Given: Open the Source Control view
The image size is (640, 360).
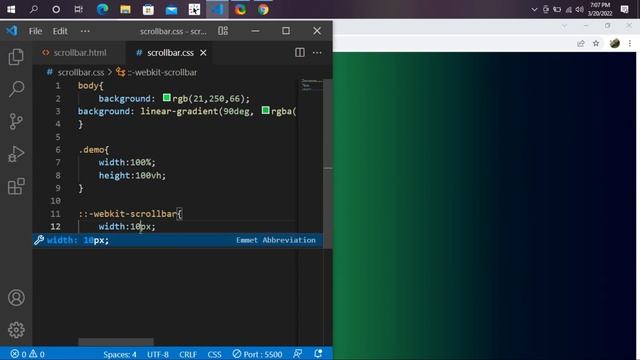Looking at the screenshot, I should 16,121.
